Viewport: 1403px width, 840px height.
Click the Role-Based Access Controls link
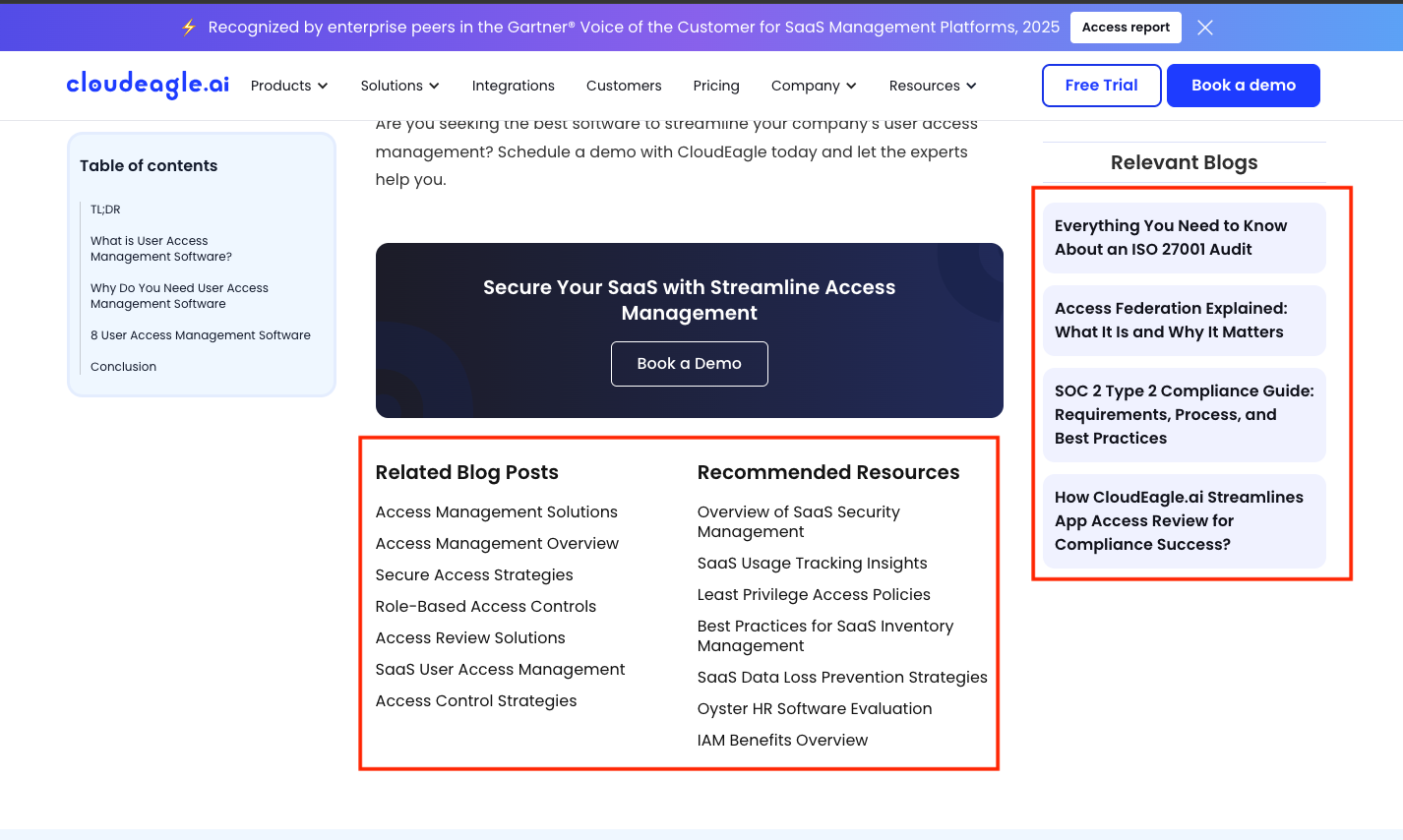click(485, 606)
